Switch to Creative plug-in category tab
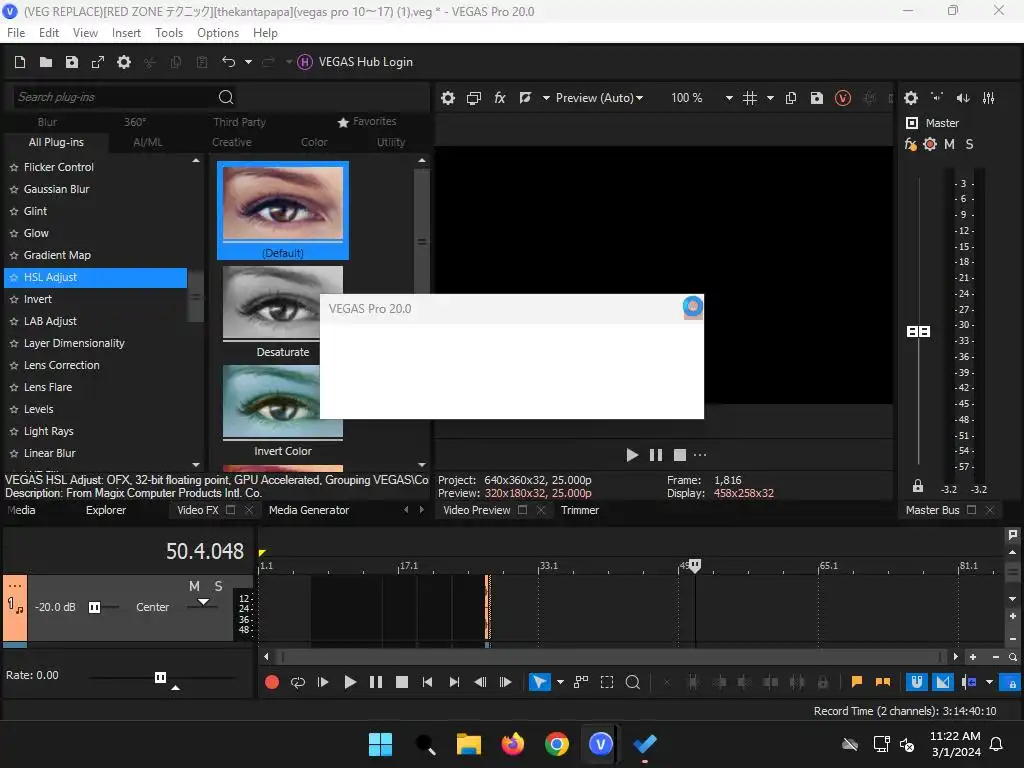 point(232,142)
